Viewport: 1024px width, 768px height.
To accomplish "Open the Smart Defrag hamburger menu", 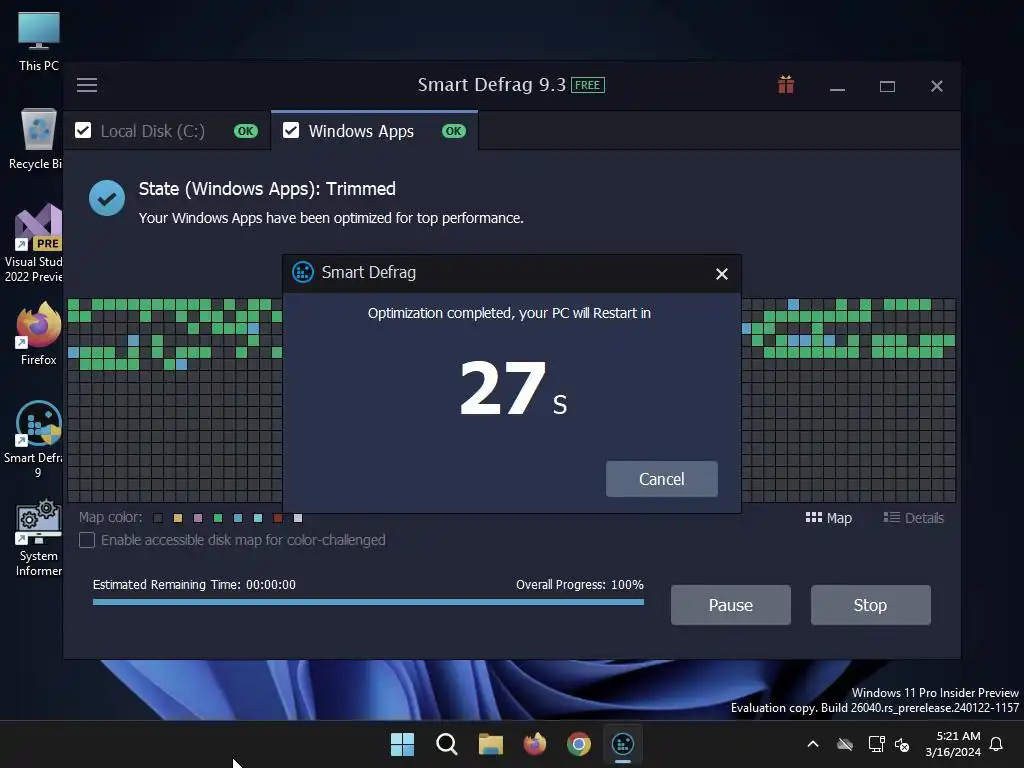I will tap(87, 85).
